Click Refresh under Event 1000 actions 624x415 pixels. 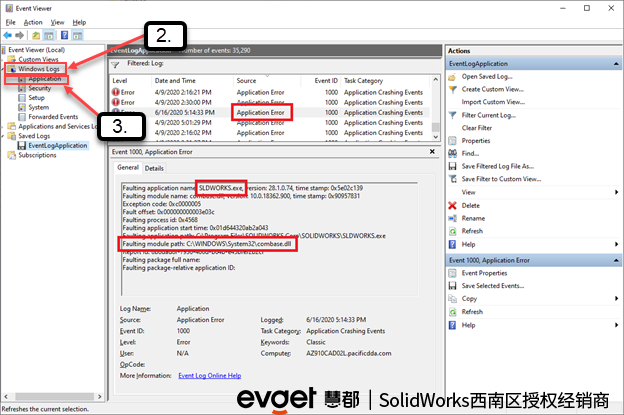tap(472, 312)
